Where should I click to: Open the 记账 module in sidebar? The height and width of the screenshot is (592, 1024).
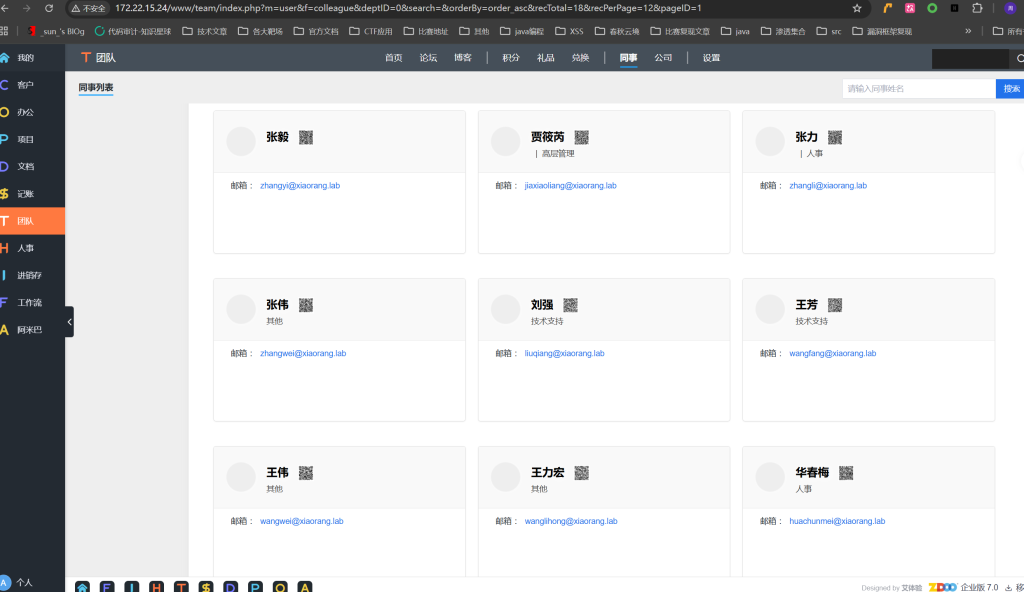25,194
